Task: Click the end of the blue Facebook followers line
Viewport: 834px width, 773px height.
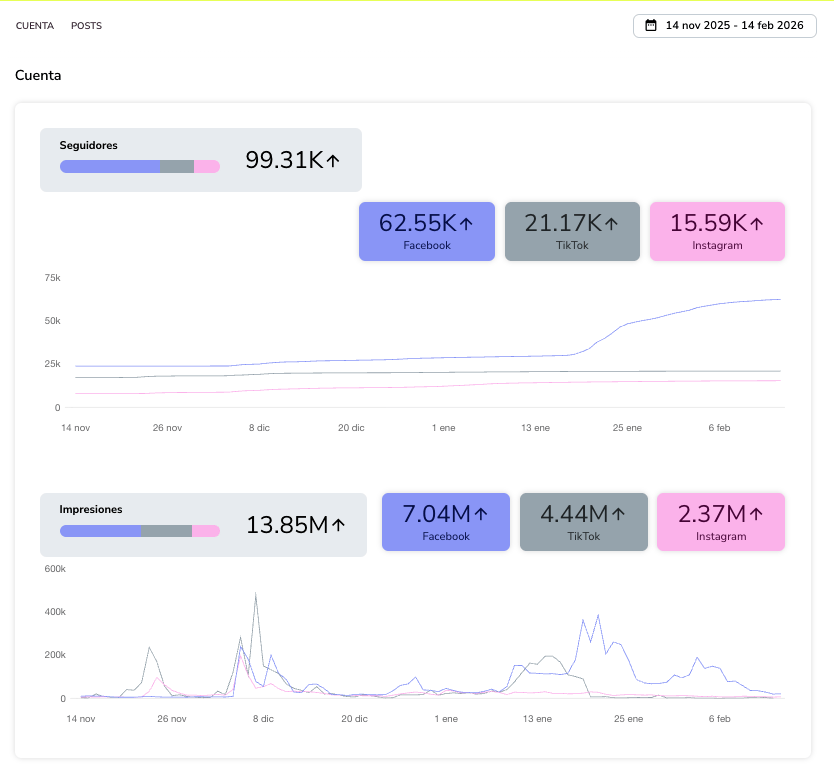Action: pos(780,300)
